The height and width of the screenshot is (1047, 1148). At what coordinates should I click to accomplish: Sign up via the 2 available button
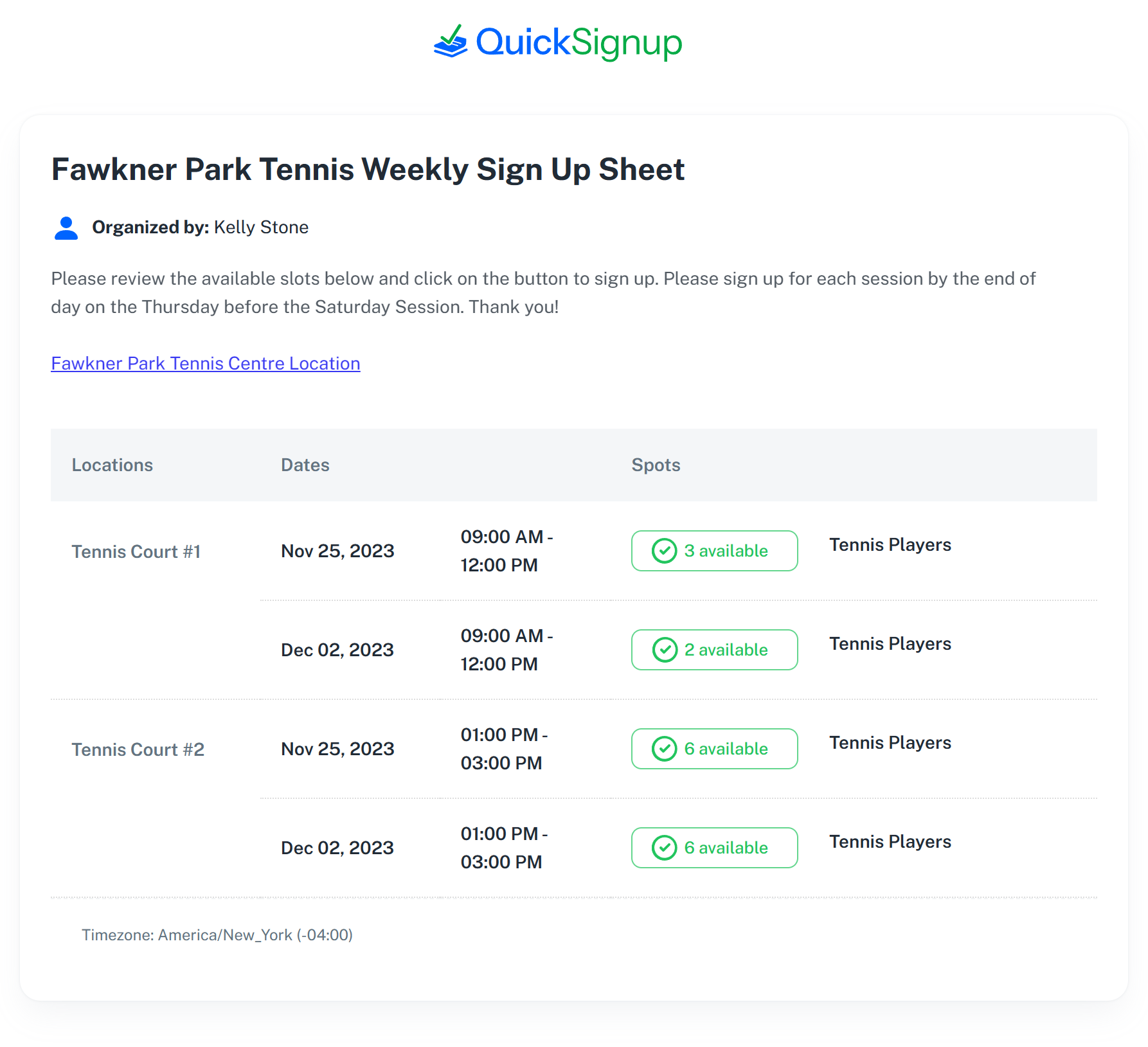pos(714,650)
